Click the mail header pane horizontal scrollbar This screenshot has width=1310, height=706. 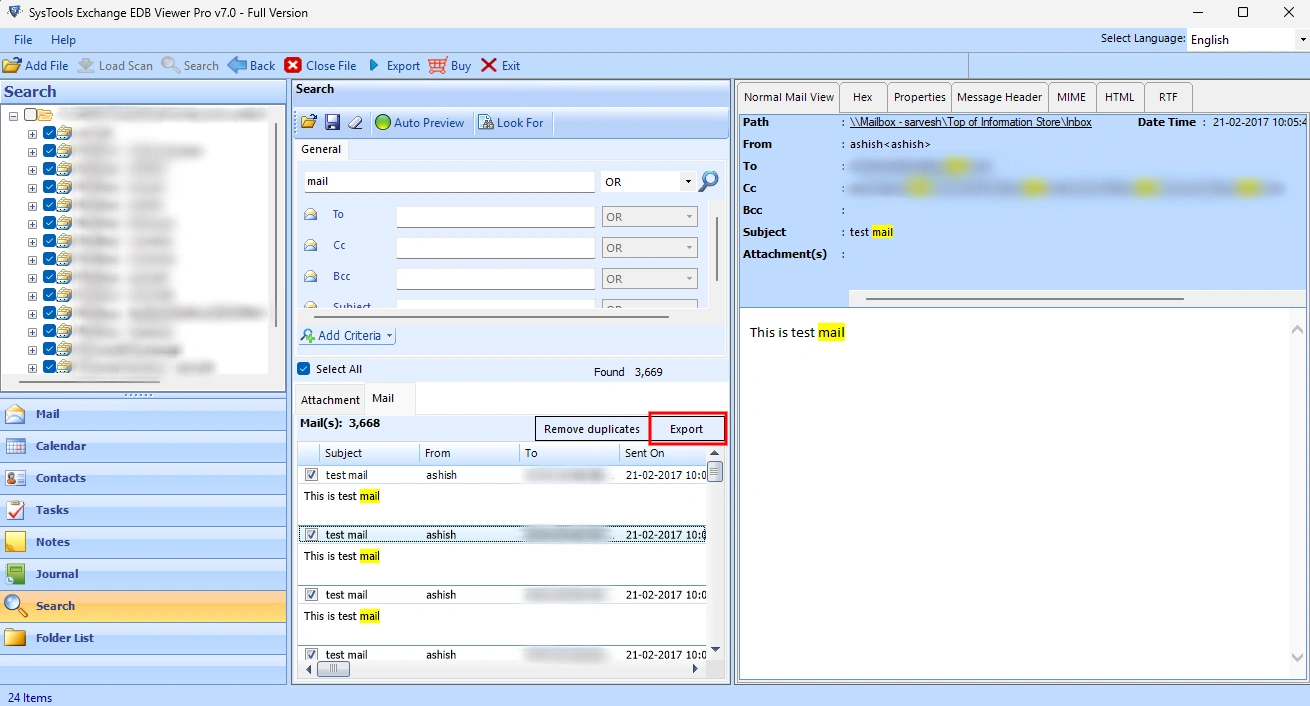click(1024, 298)
